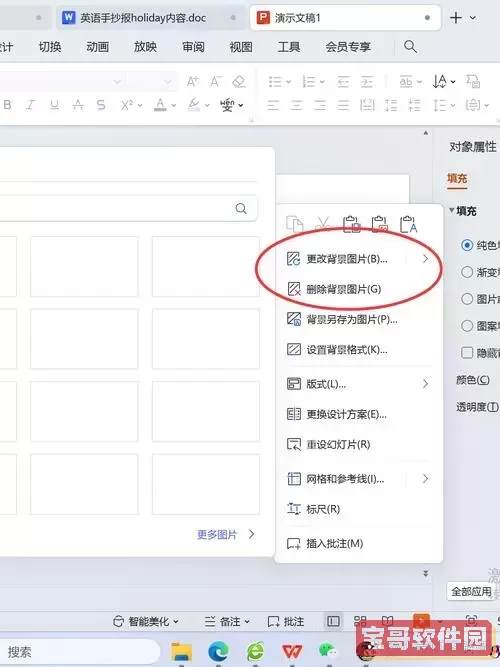500x667 pixels.
Task: Open WPS Office from taskbar
Action: [x=292, y=652]
